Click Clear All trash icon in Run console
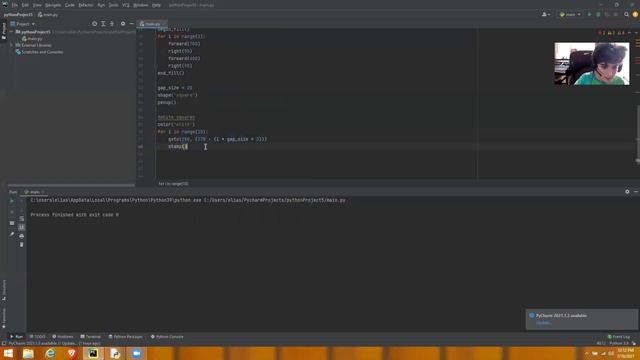Screen dimensions: 640x360 pyautogui.click(x=22, y=244)
